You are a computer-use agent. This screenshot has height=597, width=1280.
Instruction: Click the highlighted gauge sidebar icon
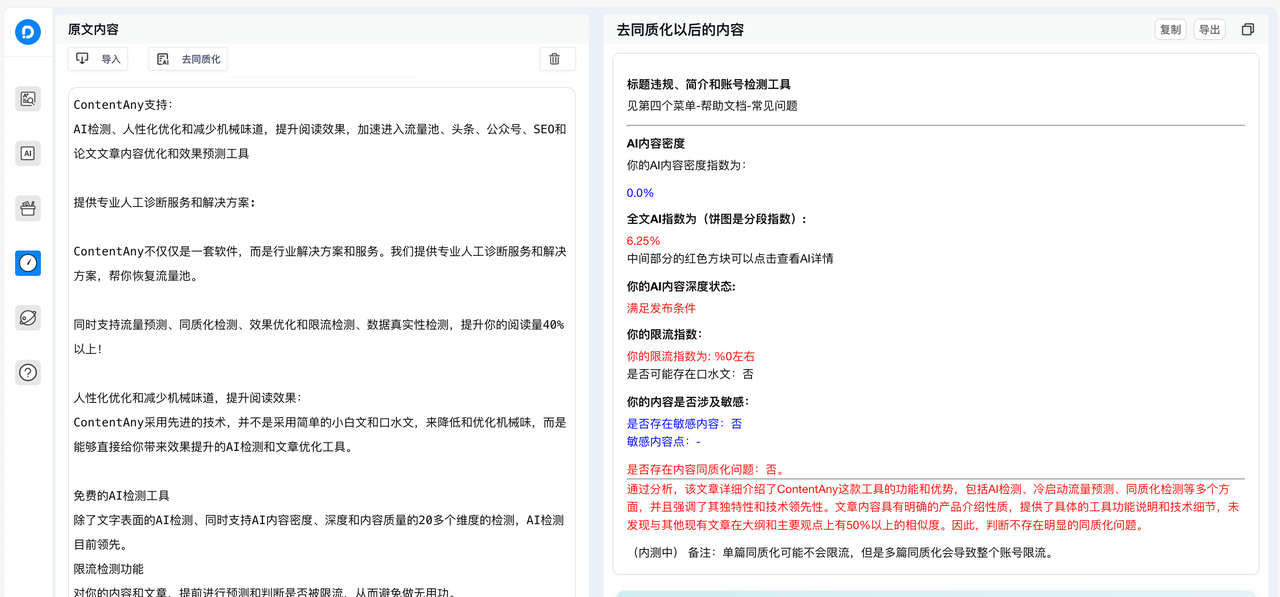(x=28, y=263)
